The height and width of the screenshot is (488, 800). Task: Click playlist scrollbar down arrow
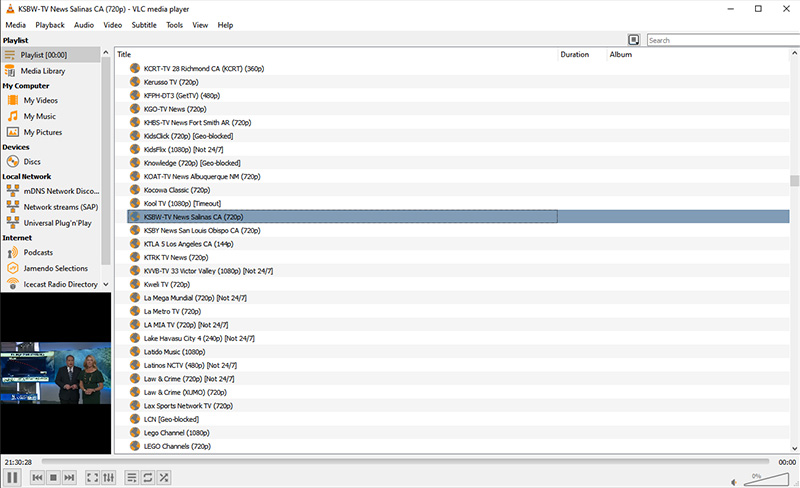[794, 448]
